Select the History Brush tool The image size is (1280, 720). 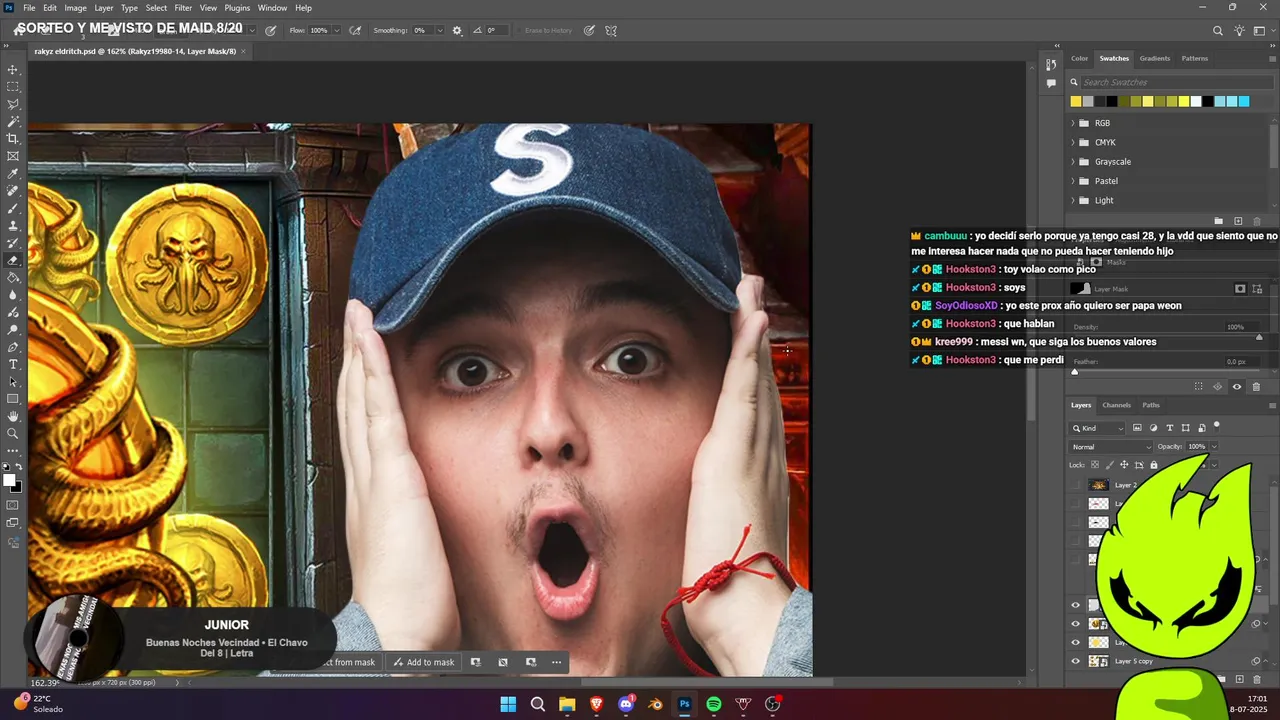pyautogui.click(x=13, y=243)
